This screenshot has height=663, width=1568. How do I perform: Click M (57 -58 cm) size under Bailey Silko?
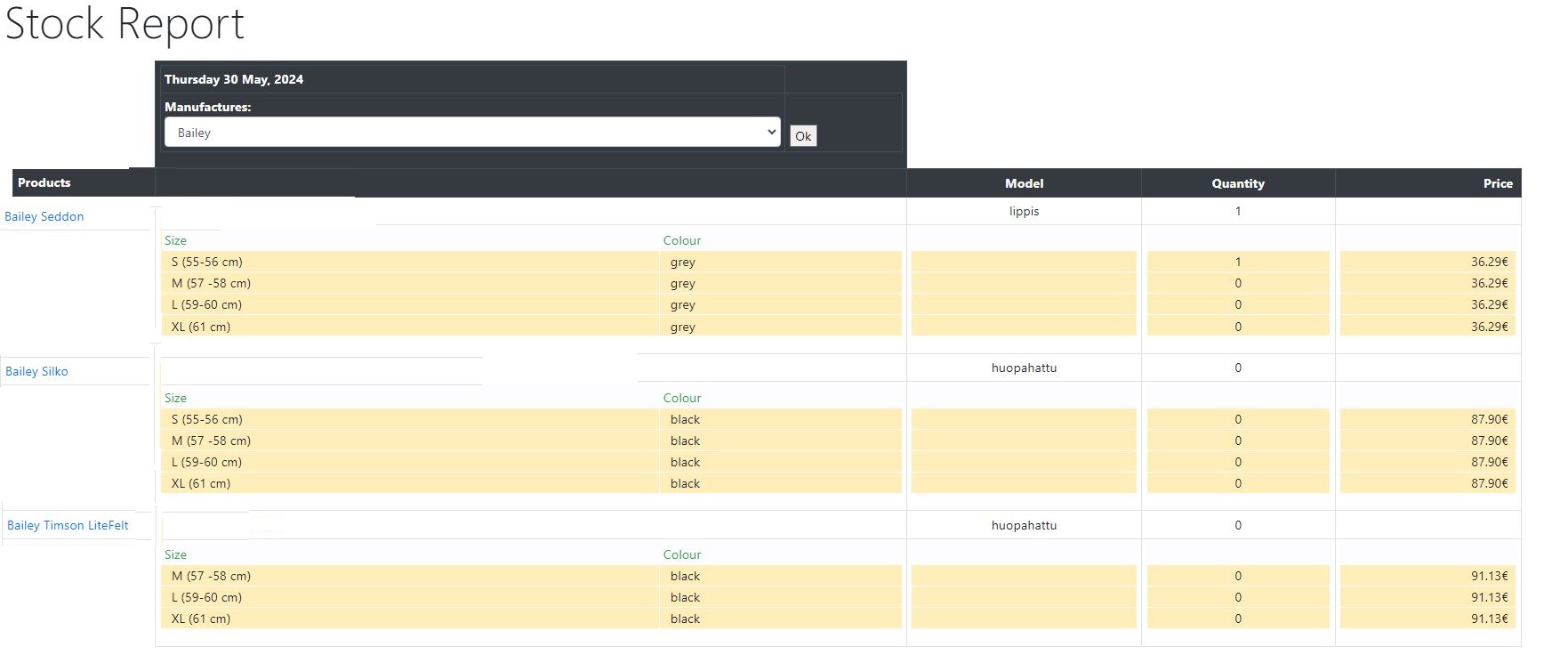point(211,441)
